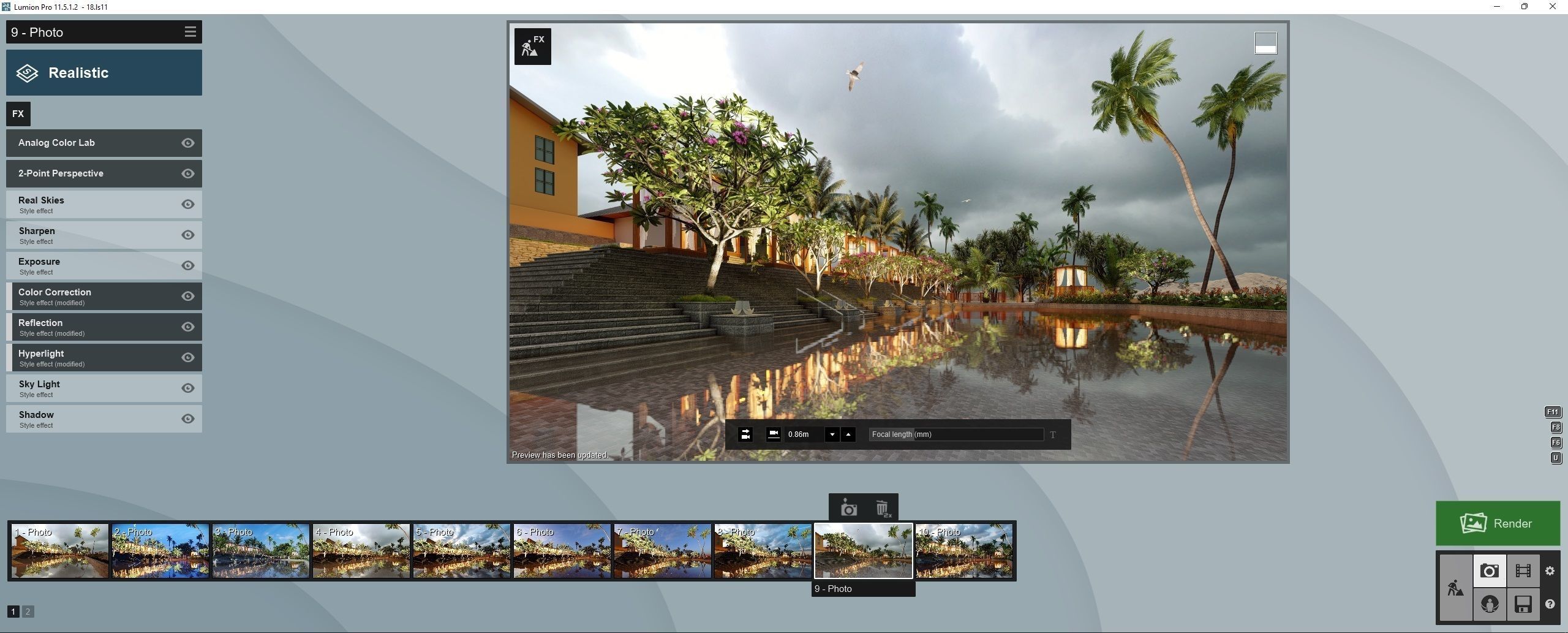
Task: Lower camera height with down arrow
Action: point(832,434)
